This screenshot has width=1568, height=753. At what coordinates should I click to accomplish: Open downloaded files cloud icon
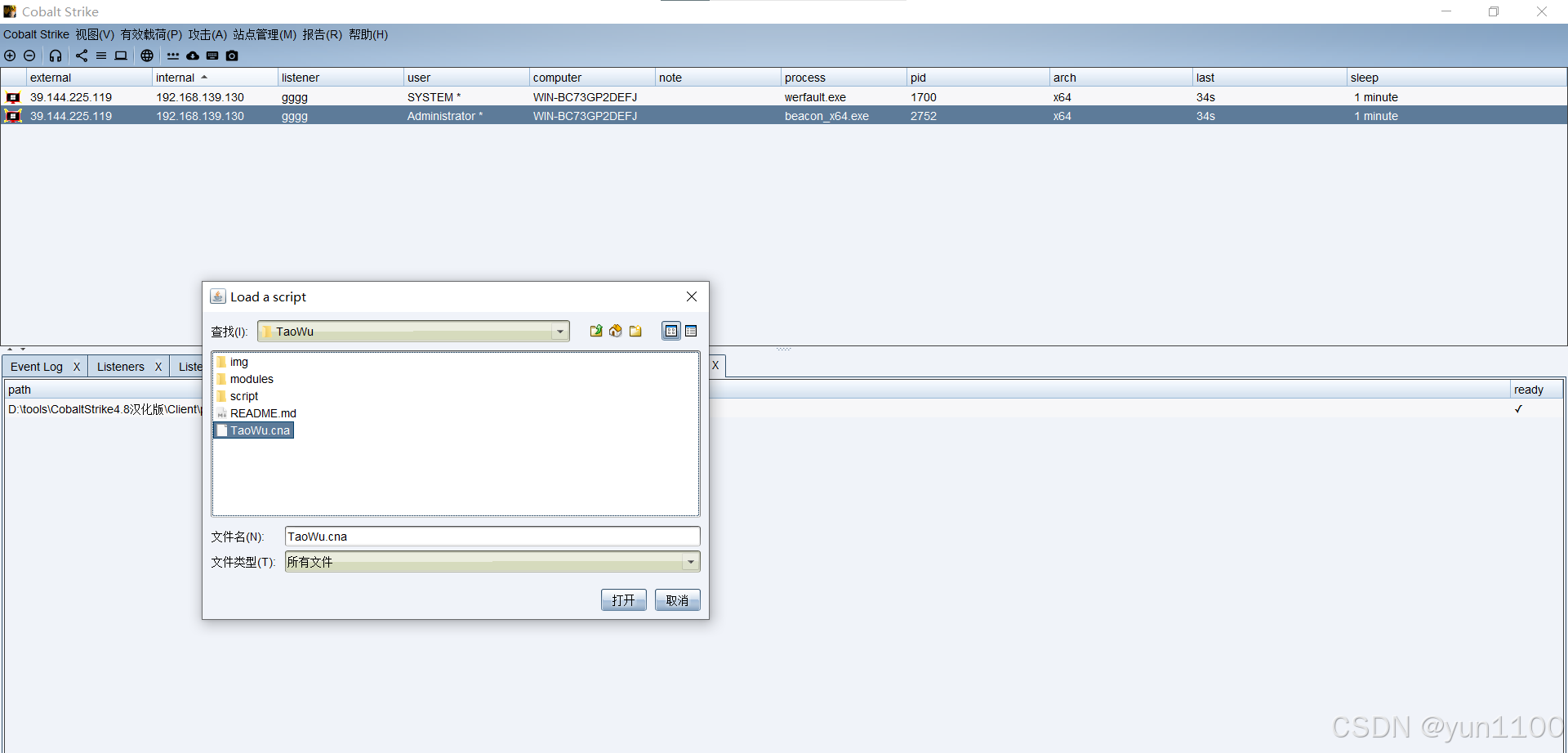point(193,56)
